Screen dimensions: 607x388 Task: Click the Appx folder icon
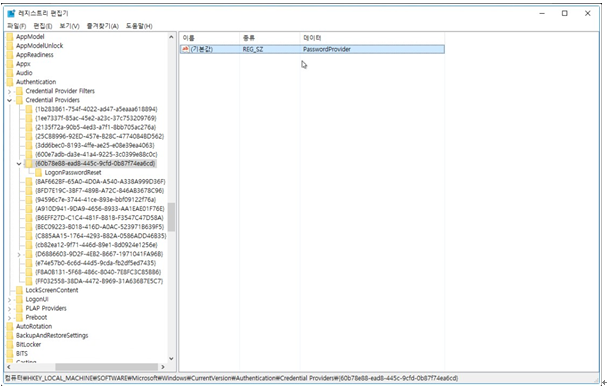pos(10,64)
